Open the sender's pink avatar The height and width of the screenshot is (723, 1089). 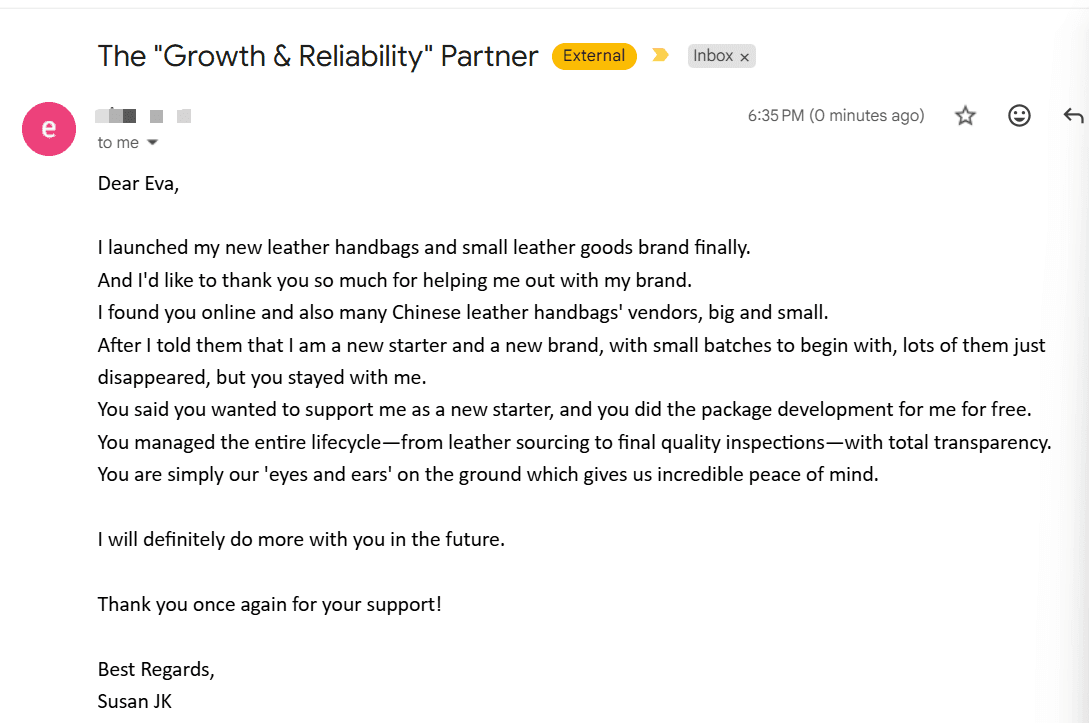click(49, 128)
